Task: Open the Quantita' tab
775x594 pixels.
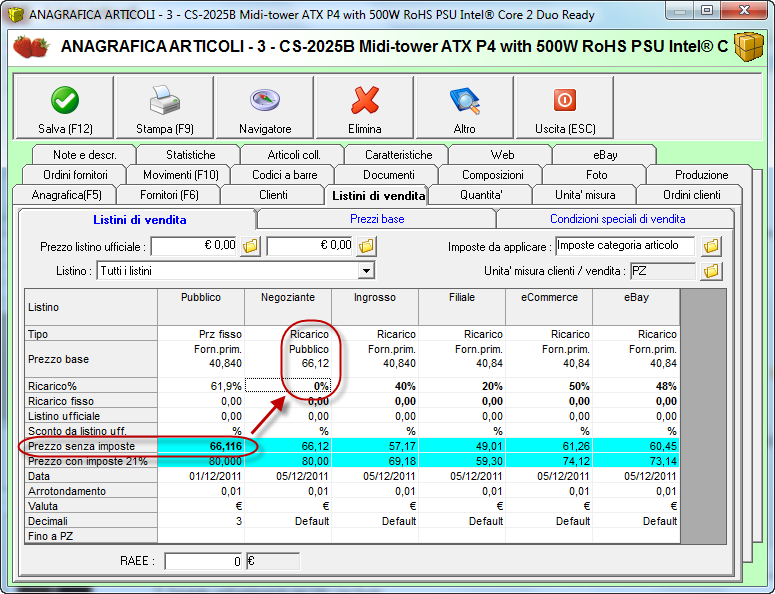Action: tap(481, 195)
